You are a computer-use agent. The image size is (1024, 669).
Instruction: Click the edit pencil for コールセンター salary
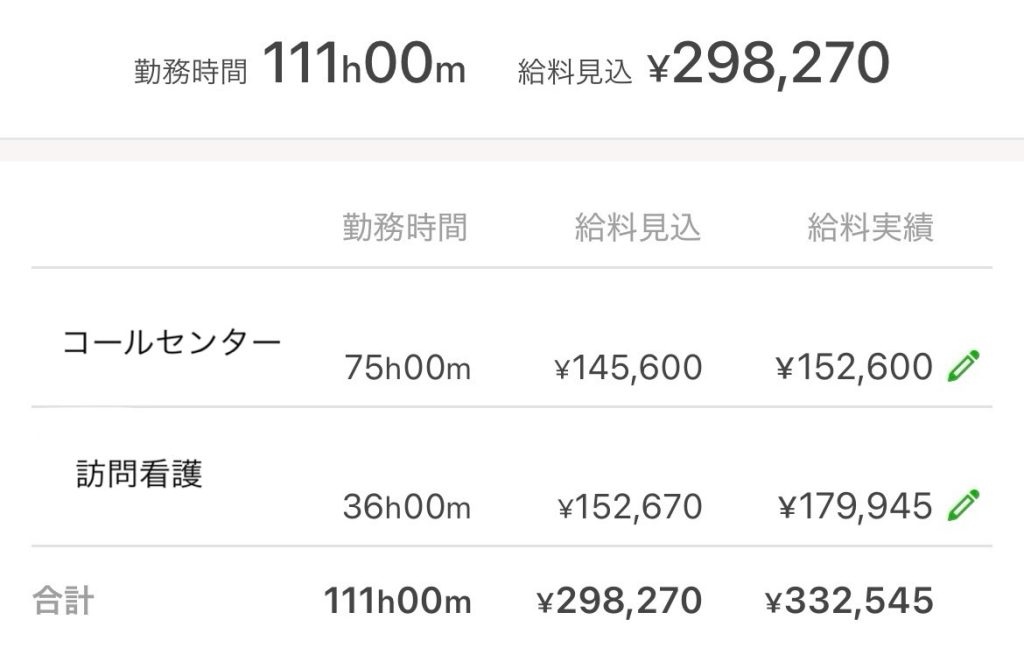(963, 367)
